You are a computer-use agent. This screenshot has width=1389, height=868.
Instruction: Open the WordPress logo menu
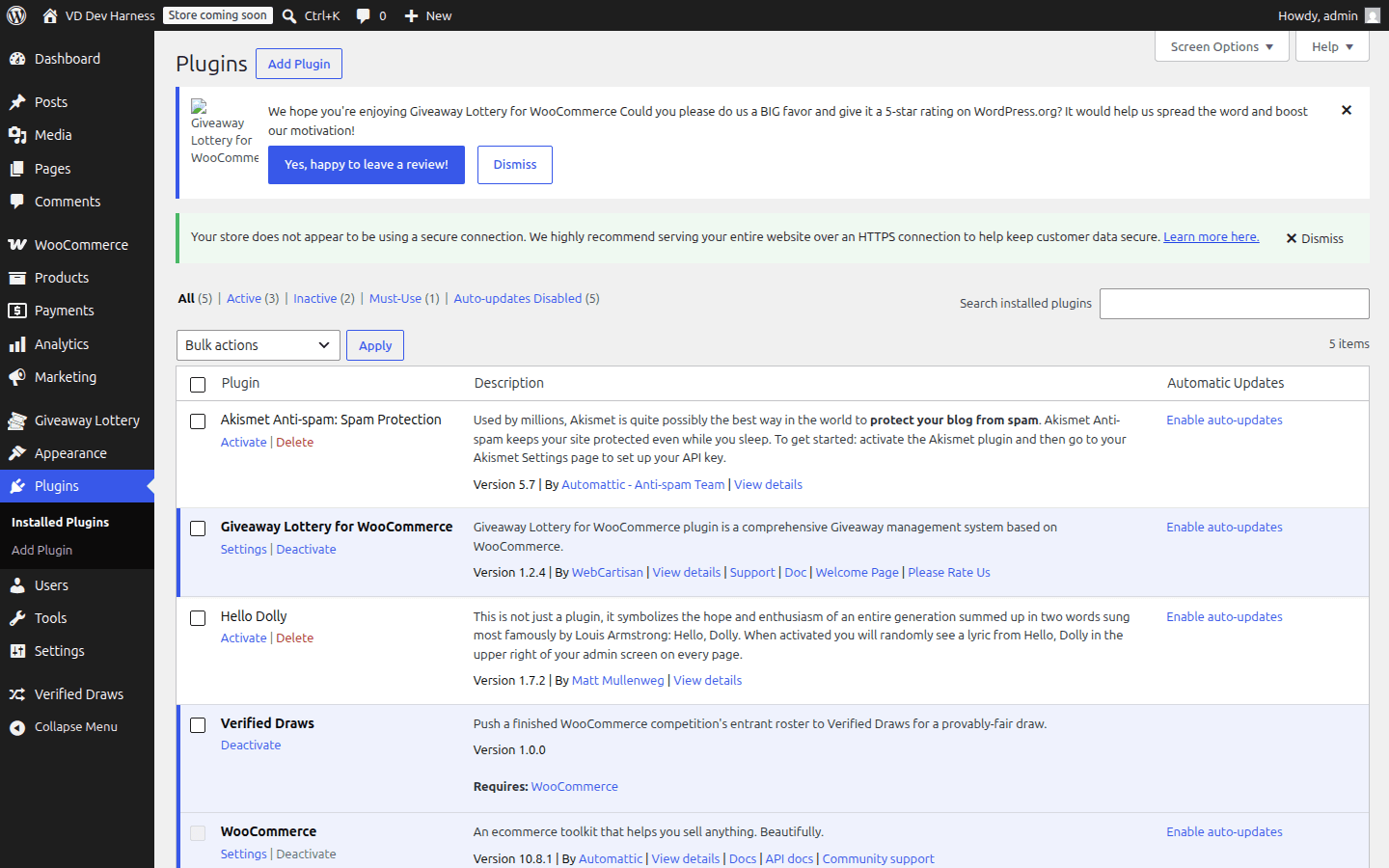pyautogui.click(x=16, y=15)
